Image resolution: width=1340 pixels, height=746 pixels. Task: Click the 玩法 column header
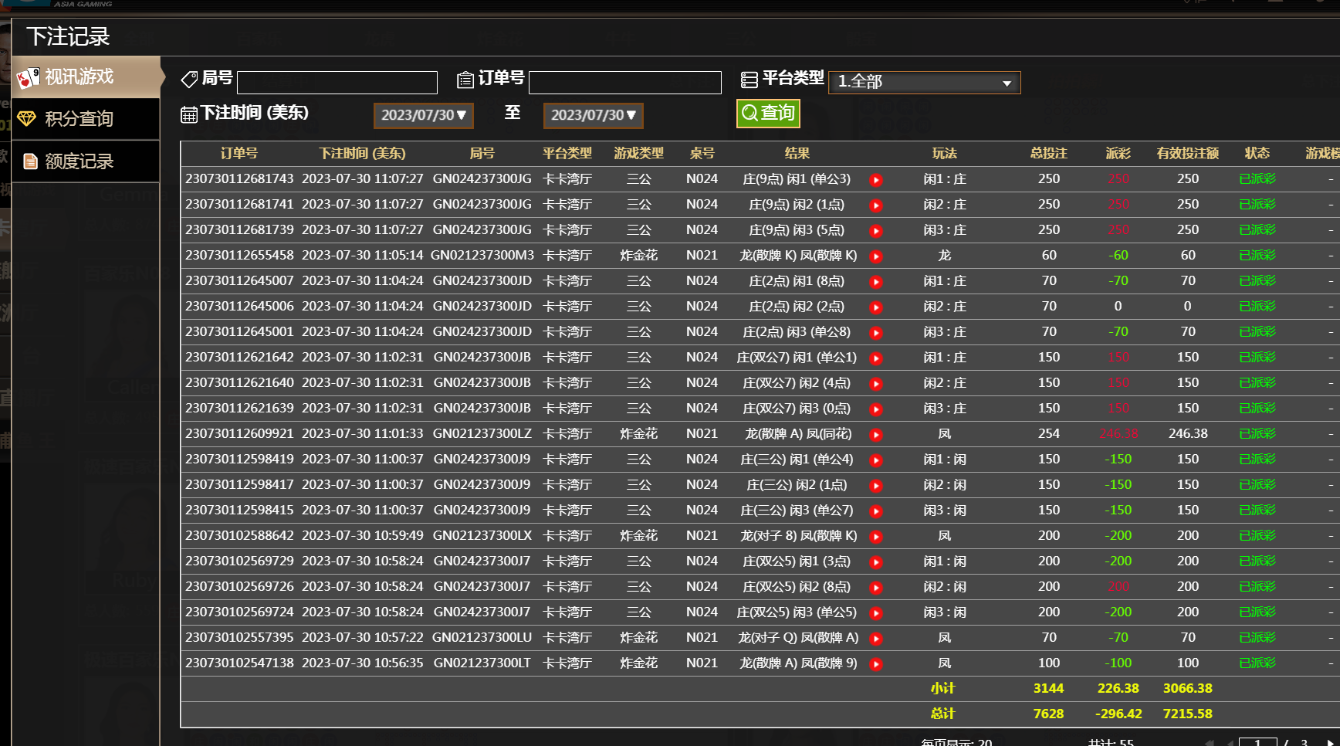(x=945, y=154)
